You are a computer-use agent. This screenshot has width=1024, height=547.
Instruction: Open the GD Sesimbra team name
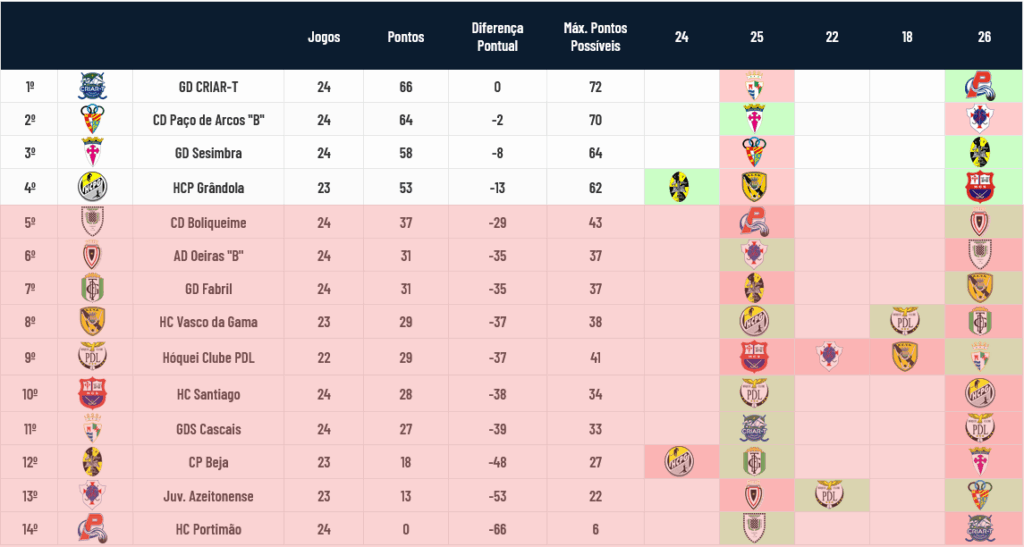pyautogui.click(x=208, y=153)
